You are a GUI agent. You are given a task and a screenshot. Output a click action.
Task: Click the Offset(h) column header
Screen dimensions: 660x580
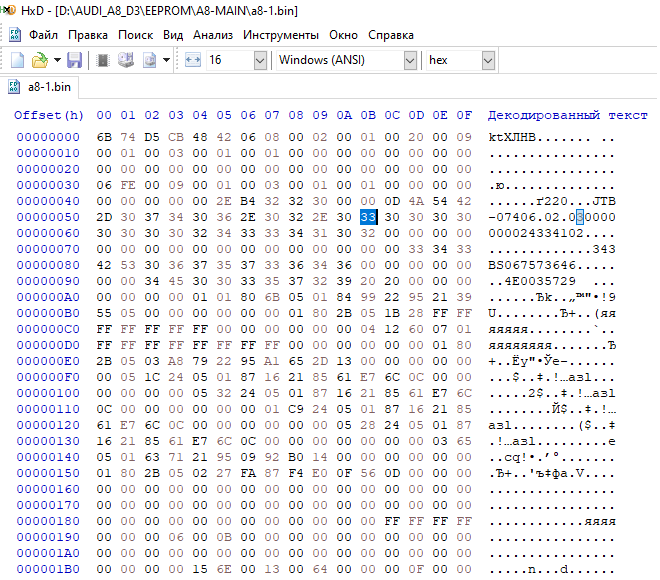[49, 115]
